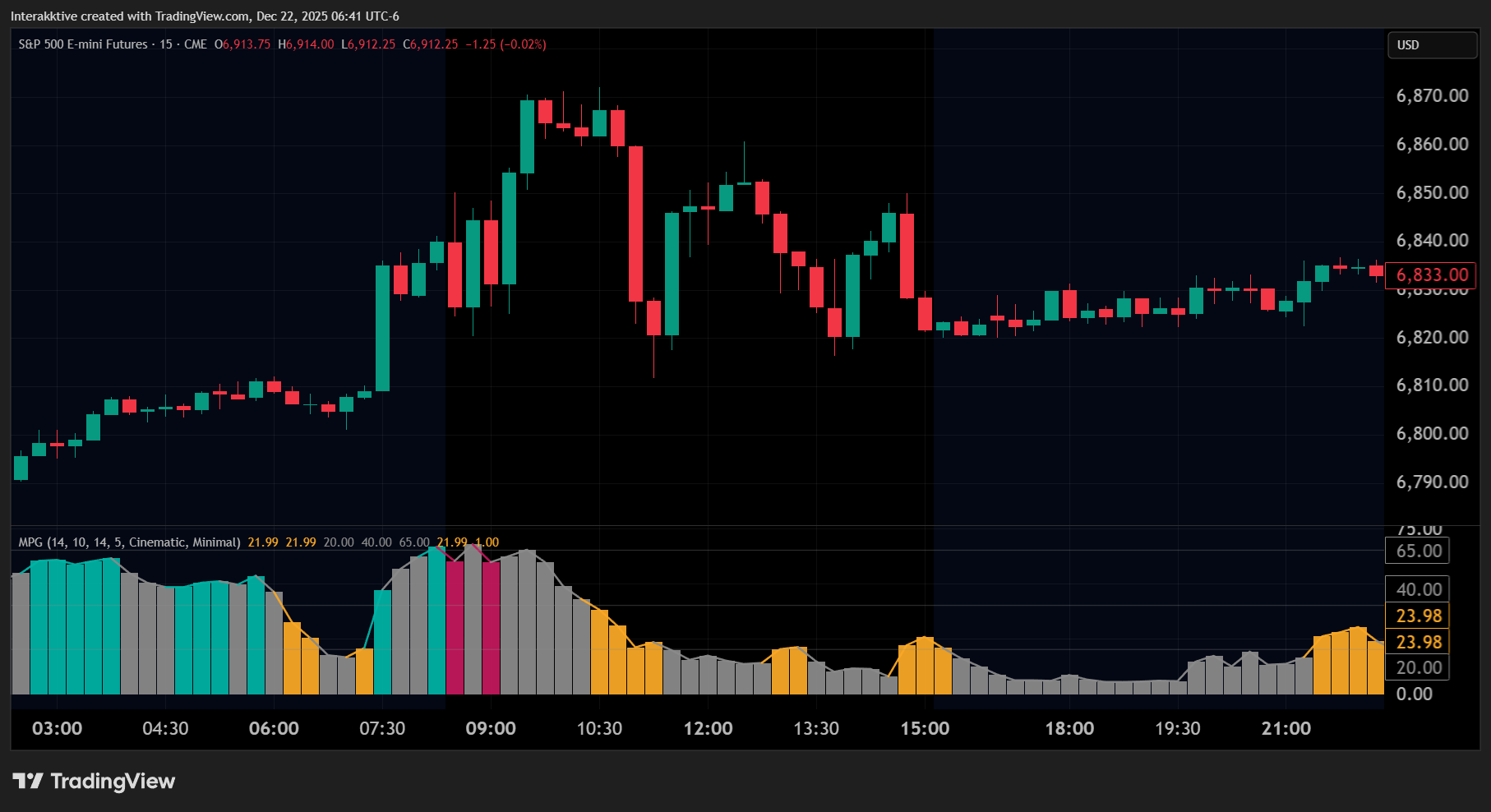Click the 18:00 time axis label
This screenshot has width=1491, height=812.
click(x=1069, y=729)
